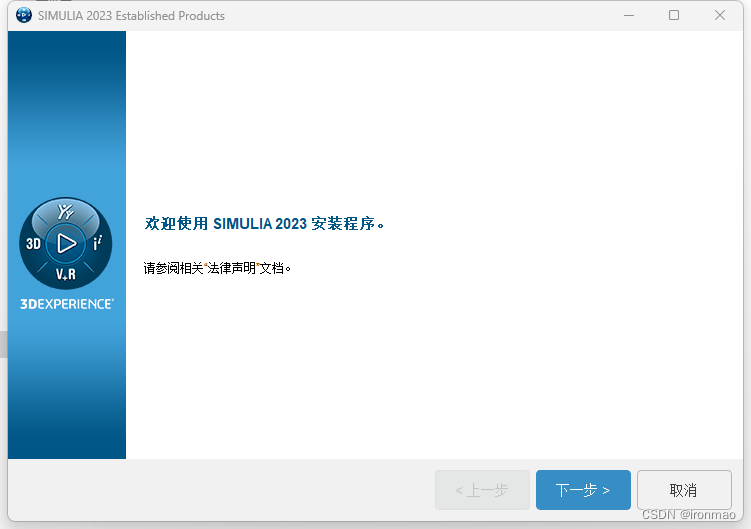Click the 法律声明 legal notice text
Screen dimensions: 751x529
tap(231, 268)
